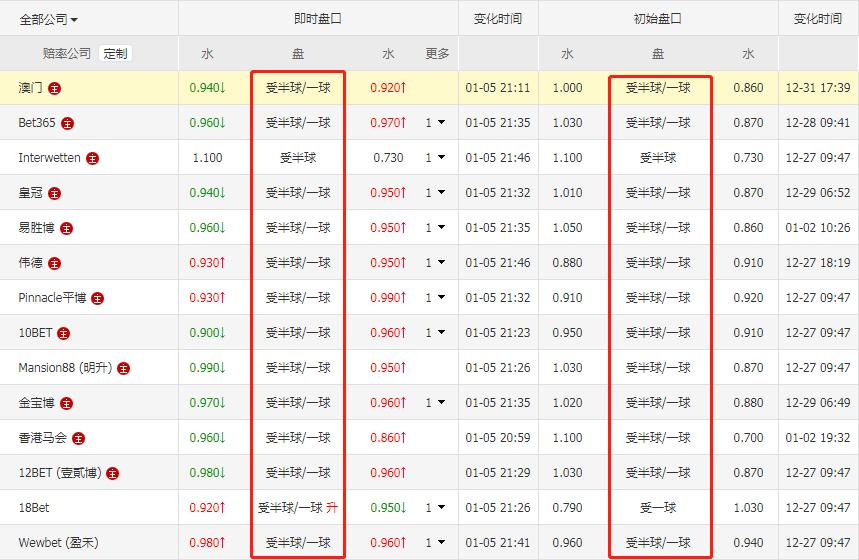This screenshot has width=859, height=560.
Task: Expand the 更多 dropdown in 金宝博 row
Action: [x=435, y=403]
